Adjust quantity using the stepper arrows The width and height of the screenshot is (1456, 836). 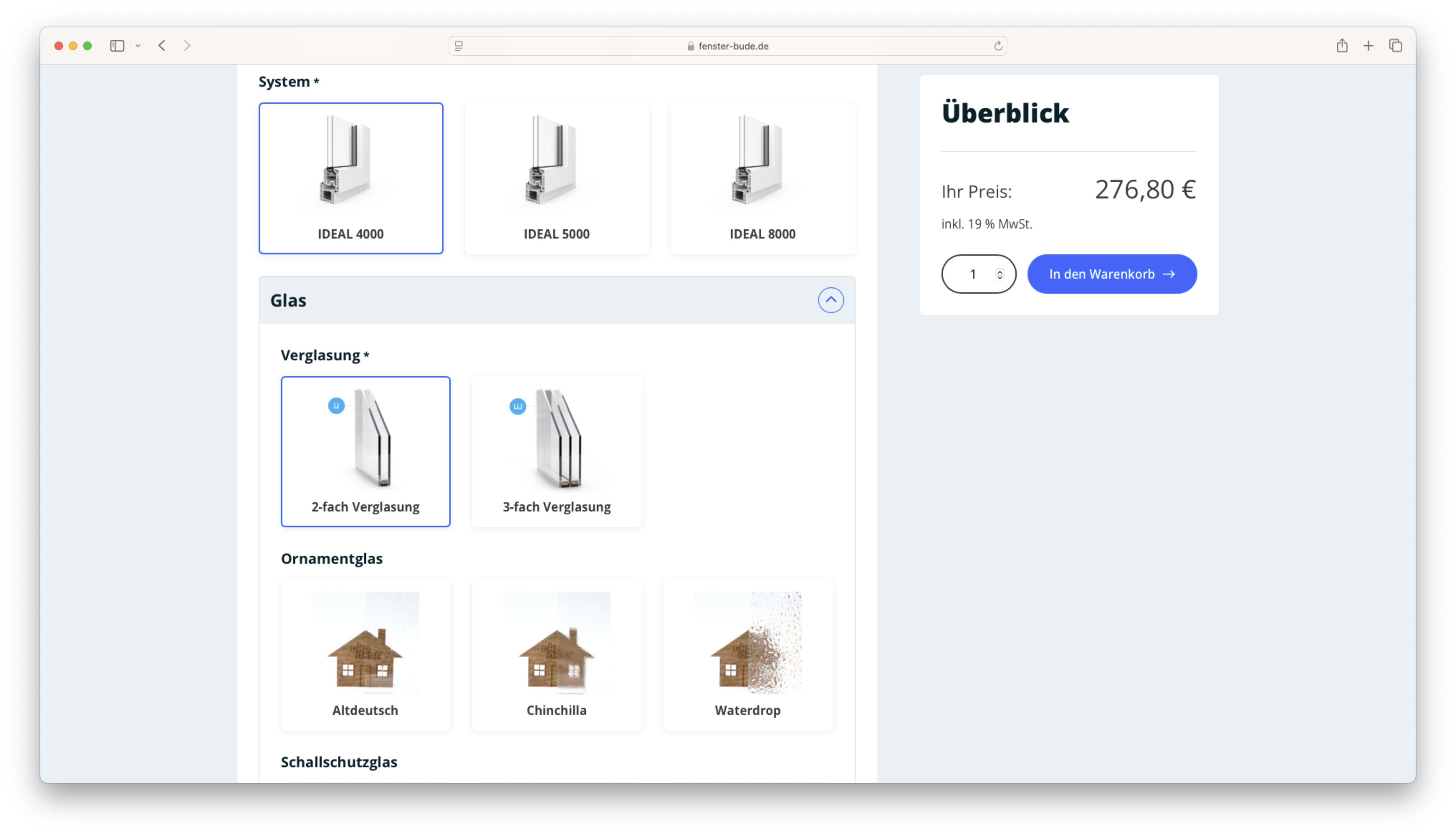(1000, 274)
